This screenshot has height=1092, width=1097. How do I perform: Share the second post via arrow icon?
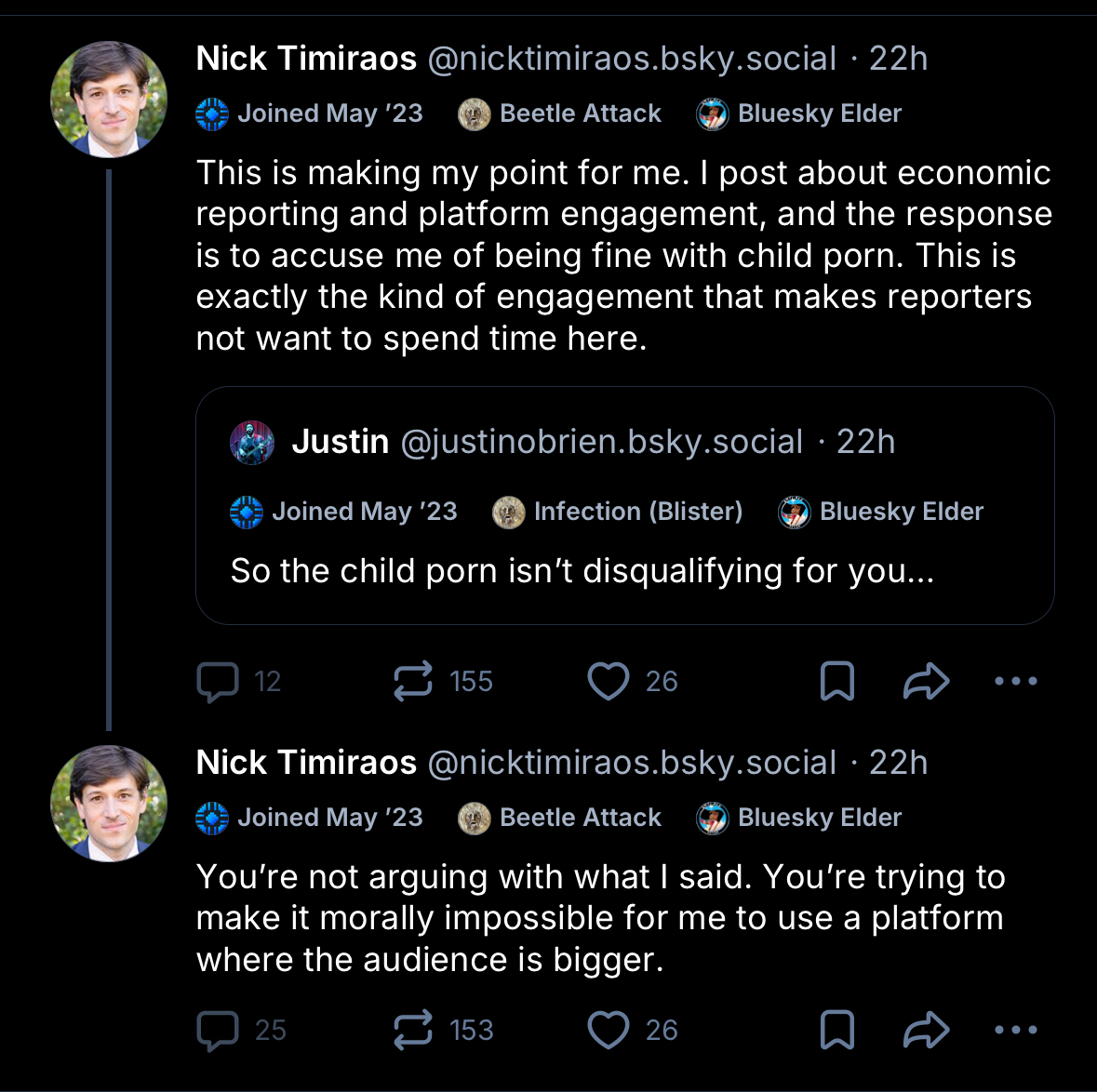click(926, 1031)
